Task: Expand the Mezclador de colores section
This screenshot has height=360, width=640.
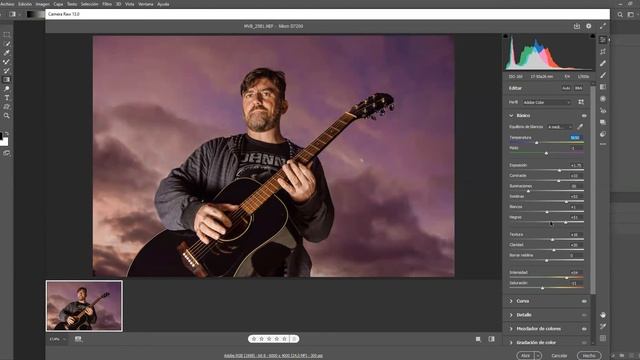Action: [511, 329]
